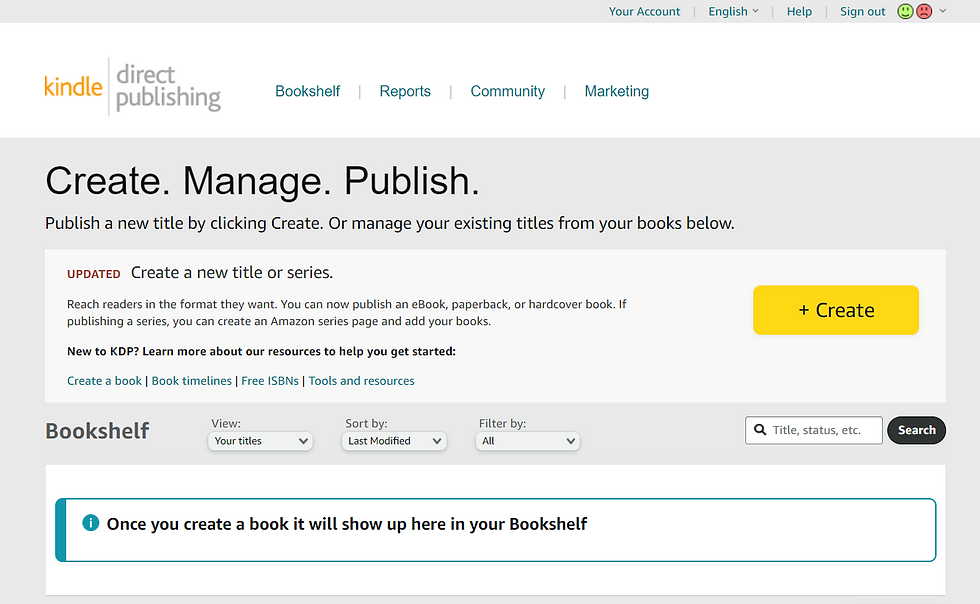Click the + Create button
The height and width of the screenshot is (604, 980).
(836, 310)
